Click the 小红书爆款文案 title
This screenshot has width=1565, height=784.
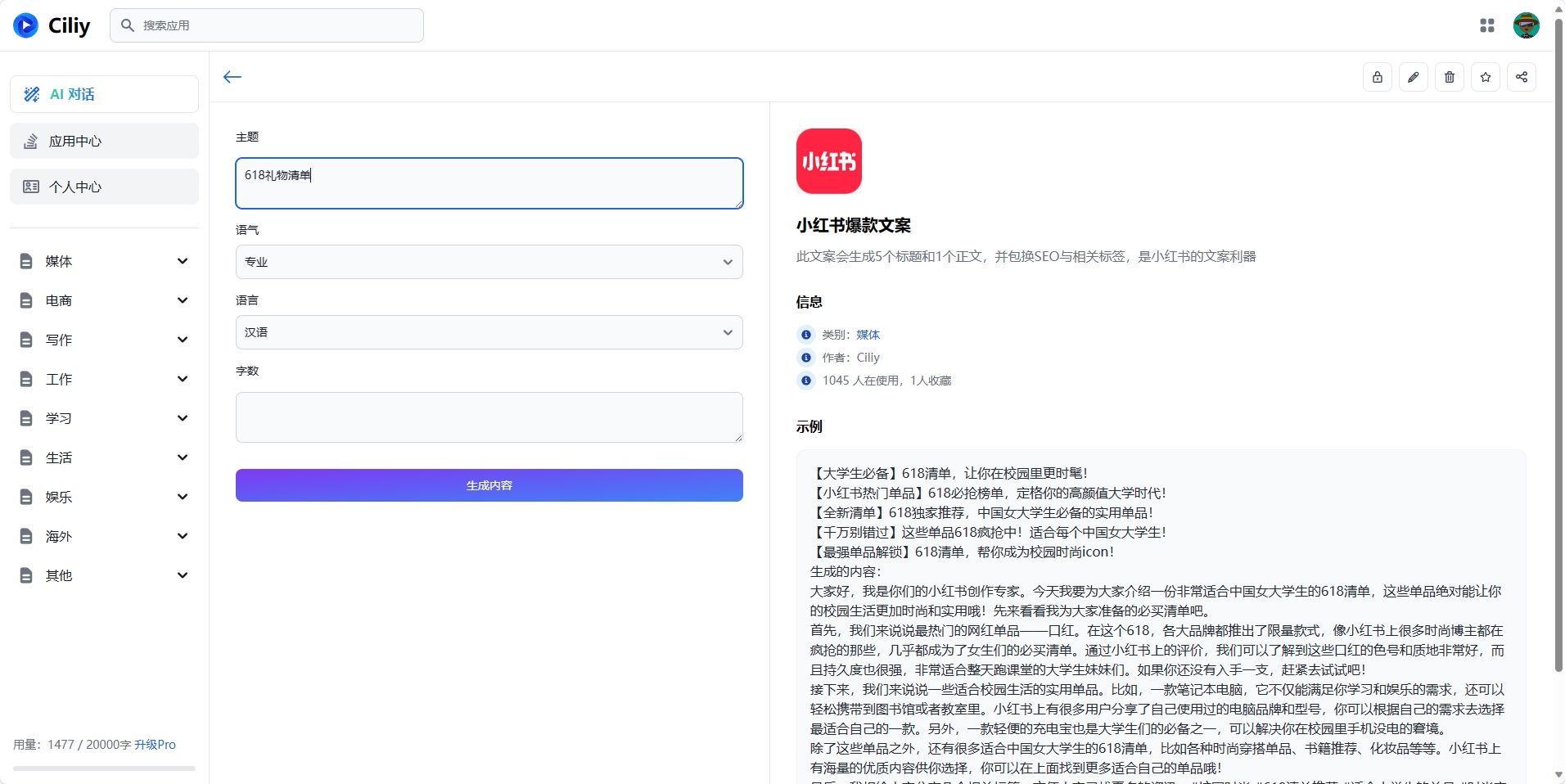(854, 225)
